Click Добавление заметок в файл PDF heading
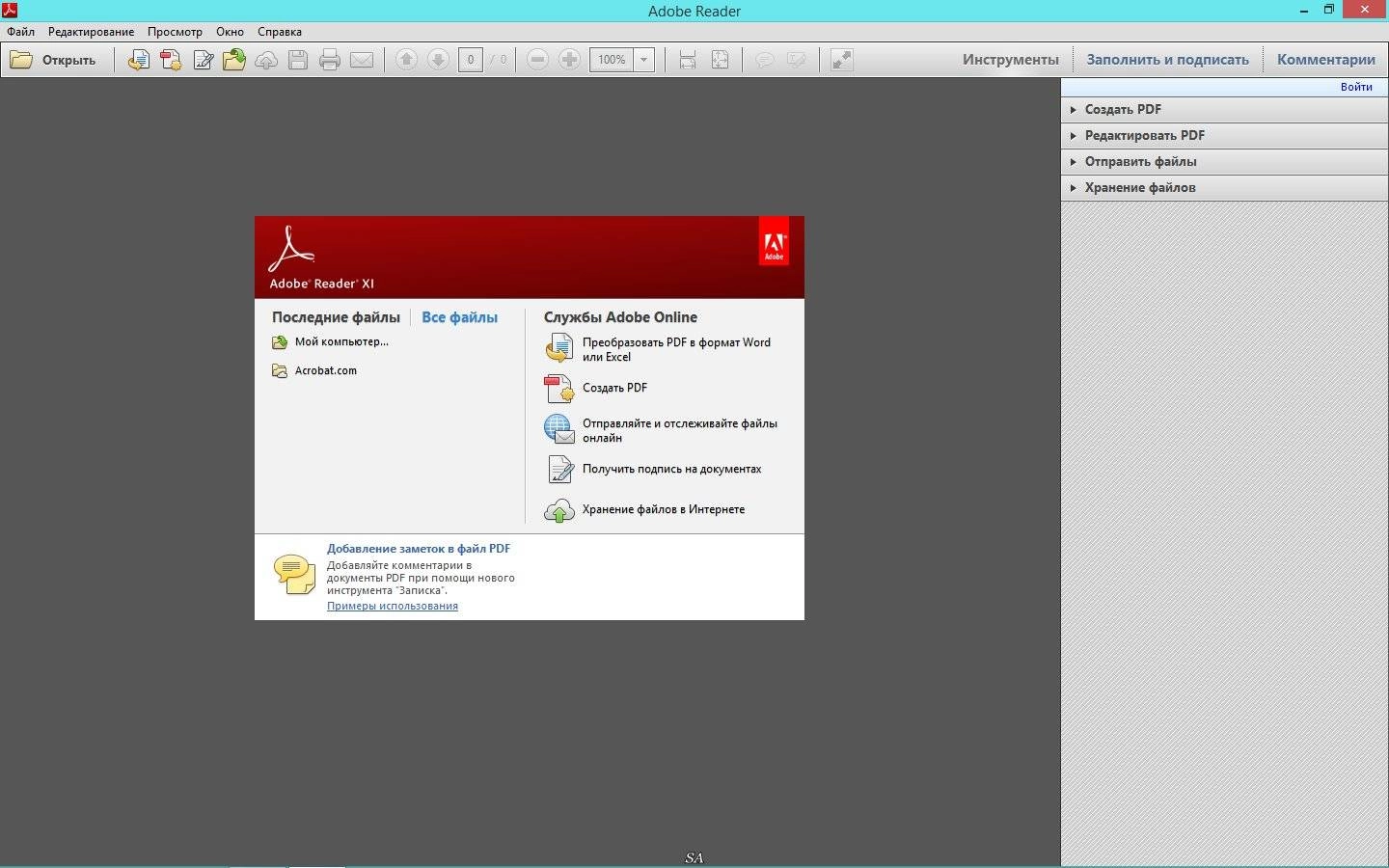Screen dimensions: 1389x868 coord(419,548)
